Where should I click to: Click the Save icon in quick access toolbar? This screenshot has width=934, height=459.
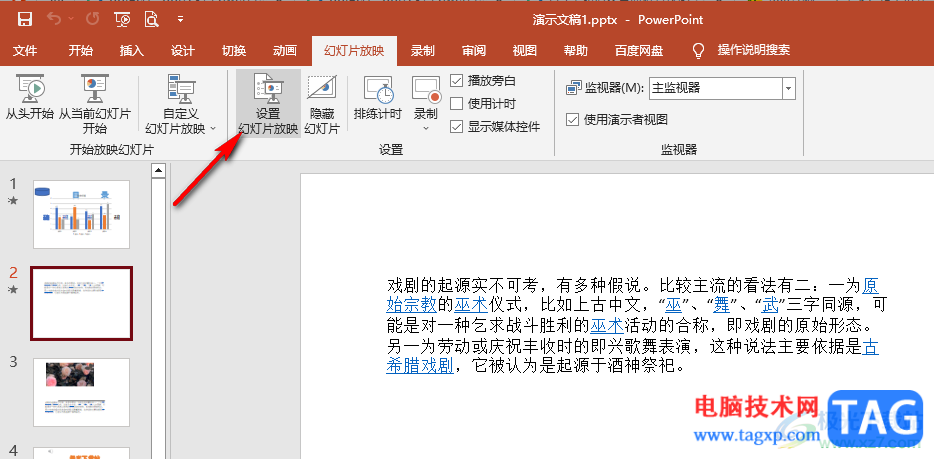tap(24, 20)
